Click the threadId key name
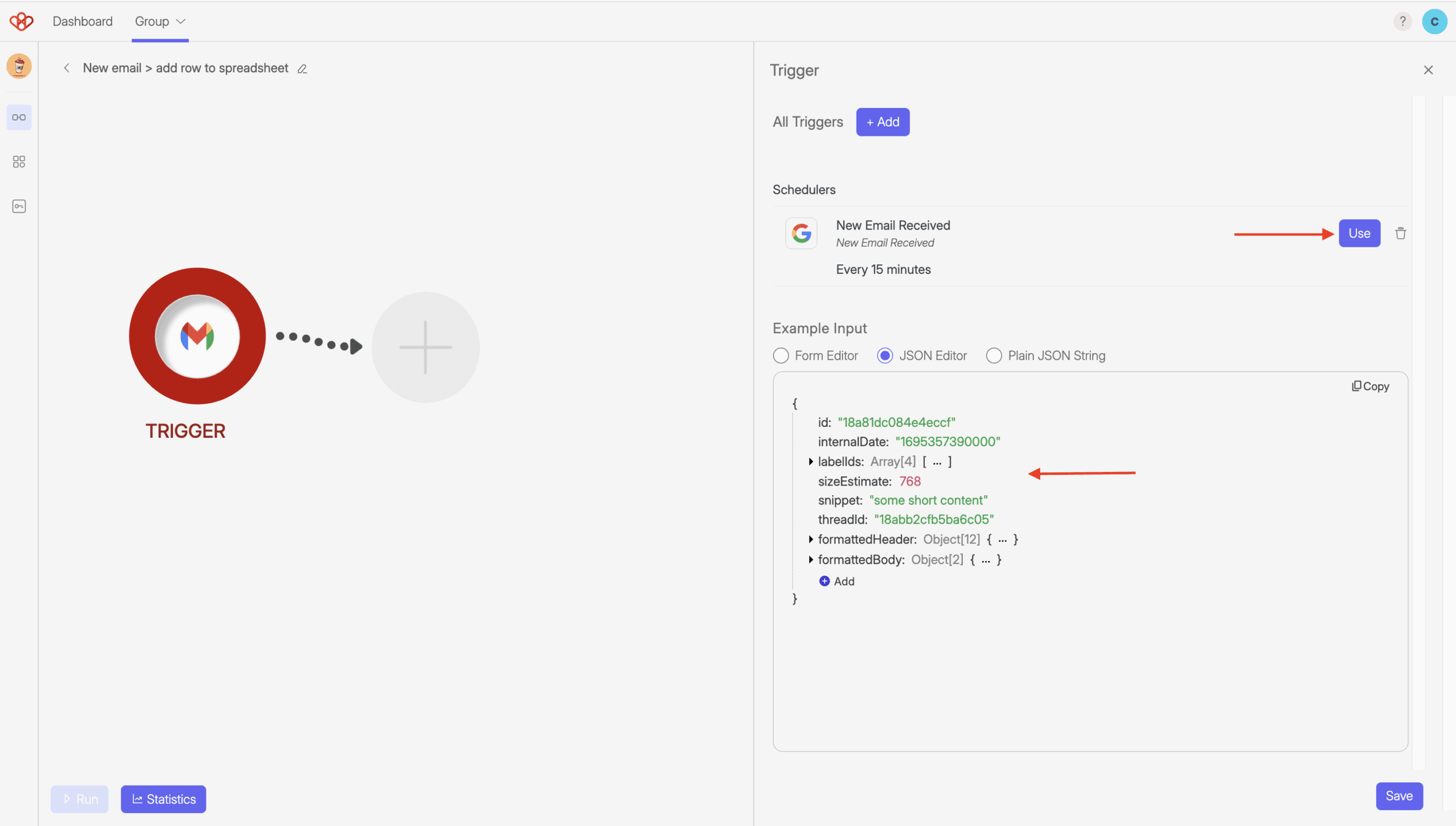 tap(842, 520)
